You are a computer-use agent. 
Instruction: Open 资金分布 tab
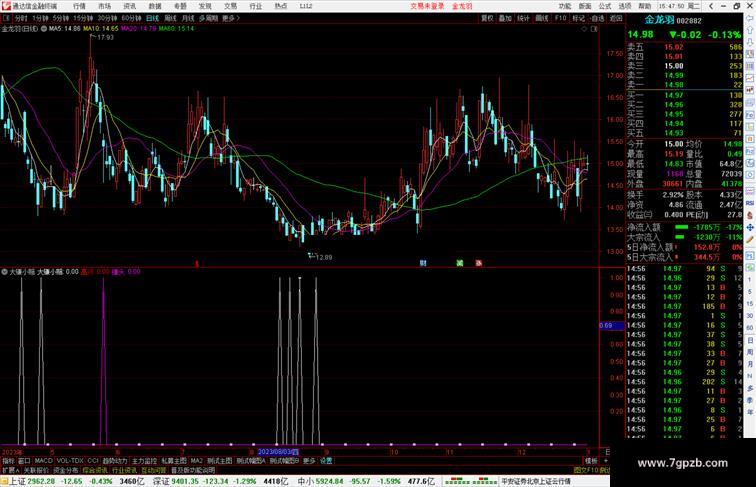click(65, 470)
